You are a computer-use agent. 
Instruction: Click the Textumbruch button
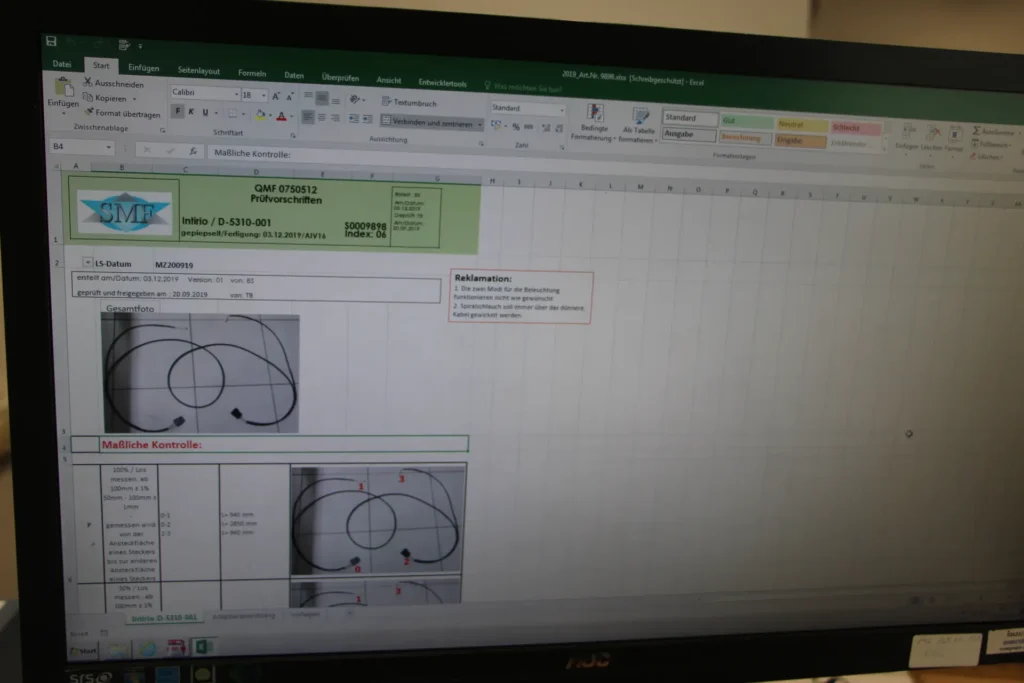[409, 103]
